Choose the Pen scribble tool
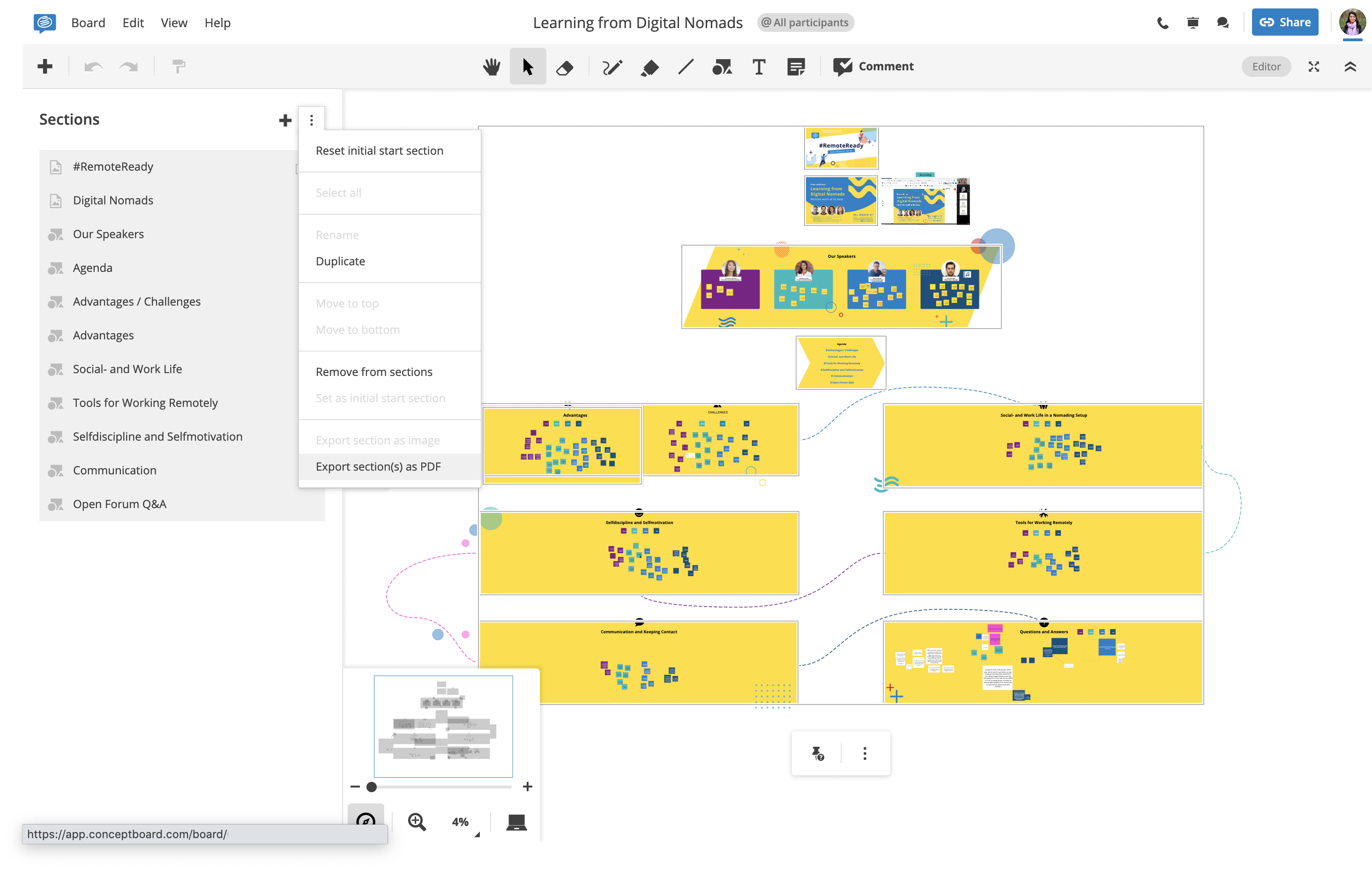This screenshot has width=1372, height=870. tap(612, 67)
